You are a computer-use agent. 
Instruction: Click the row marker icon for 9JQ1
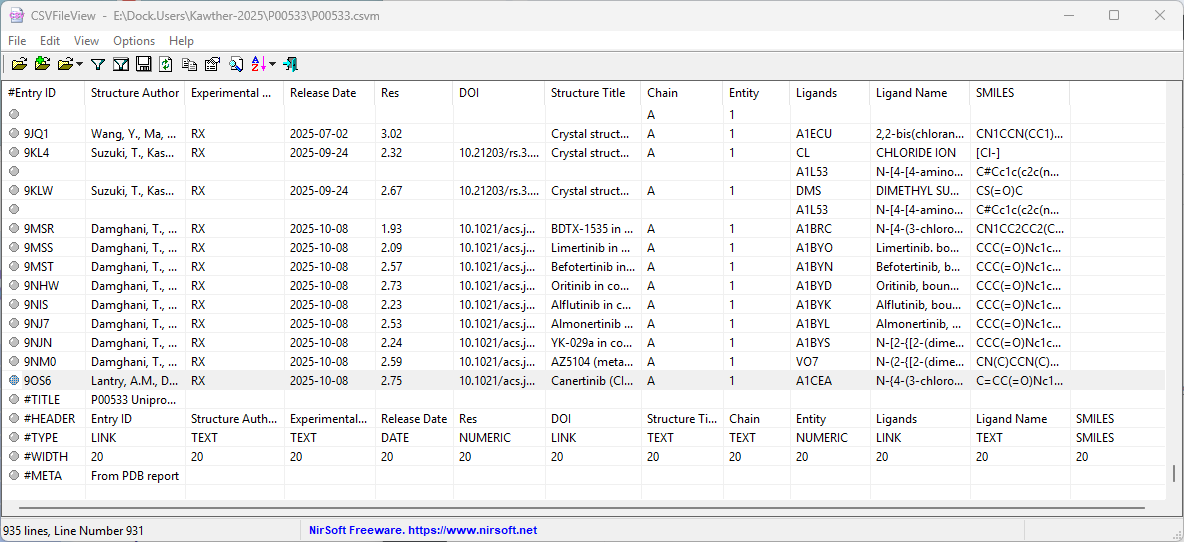(x=14, y=134)
